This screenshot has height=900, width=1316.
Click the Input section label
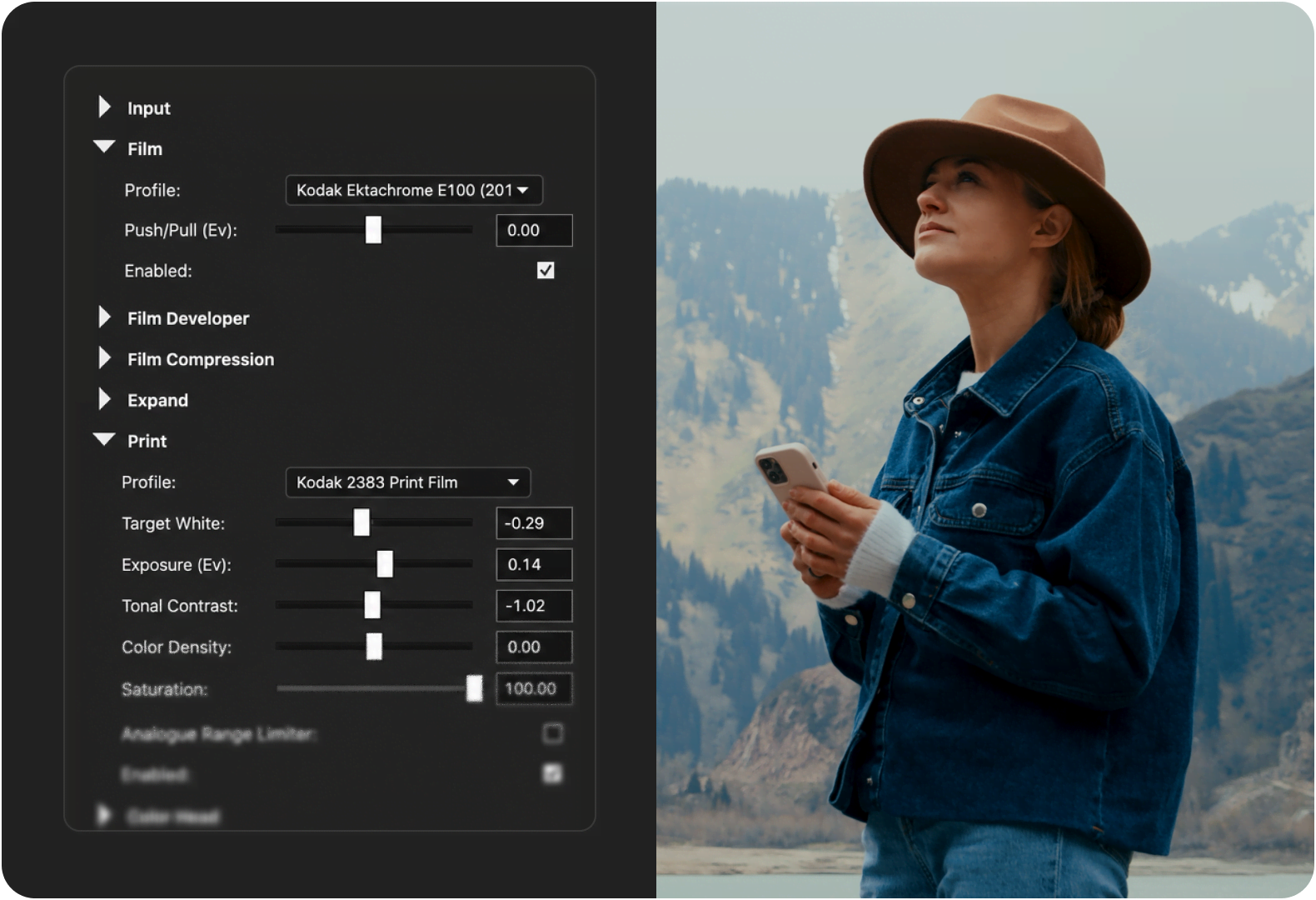point(148,108)
